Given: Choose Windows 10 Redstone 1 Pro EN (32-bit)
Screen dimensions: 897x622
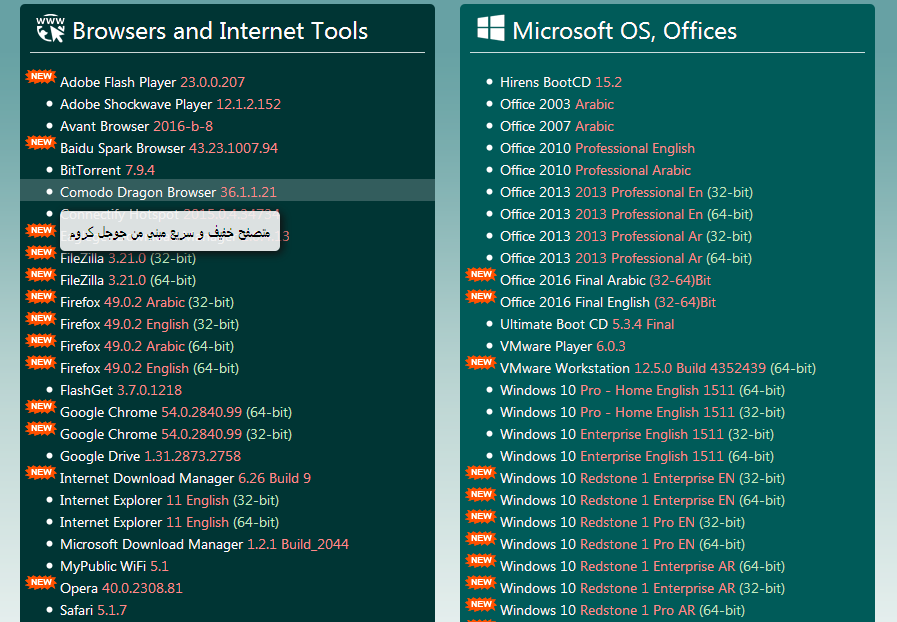Looking at the screenshot, I should click(622, 522).
